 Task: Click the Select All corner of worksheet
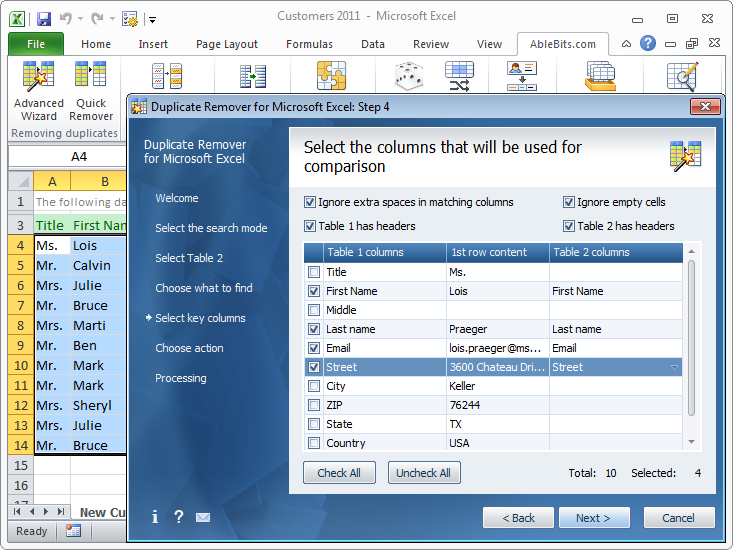point(21,181)
